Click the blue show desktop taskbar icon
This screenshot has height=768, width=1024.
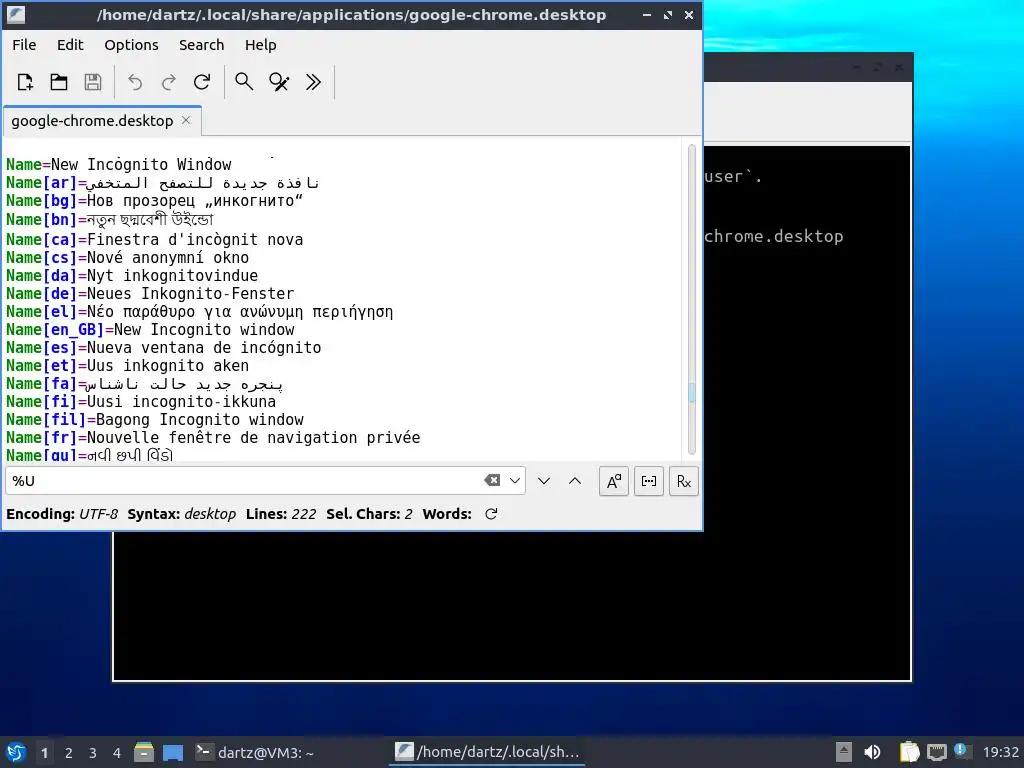point(173,753)
